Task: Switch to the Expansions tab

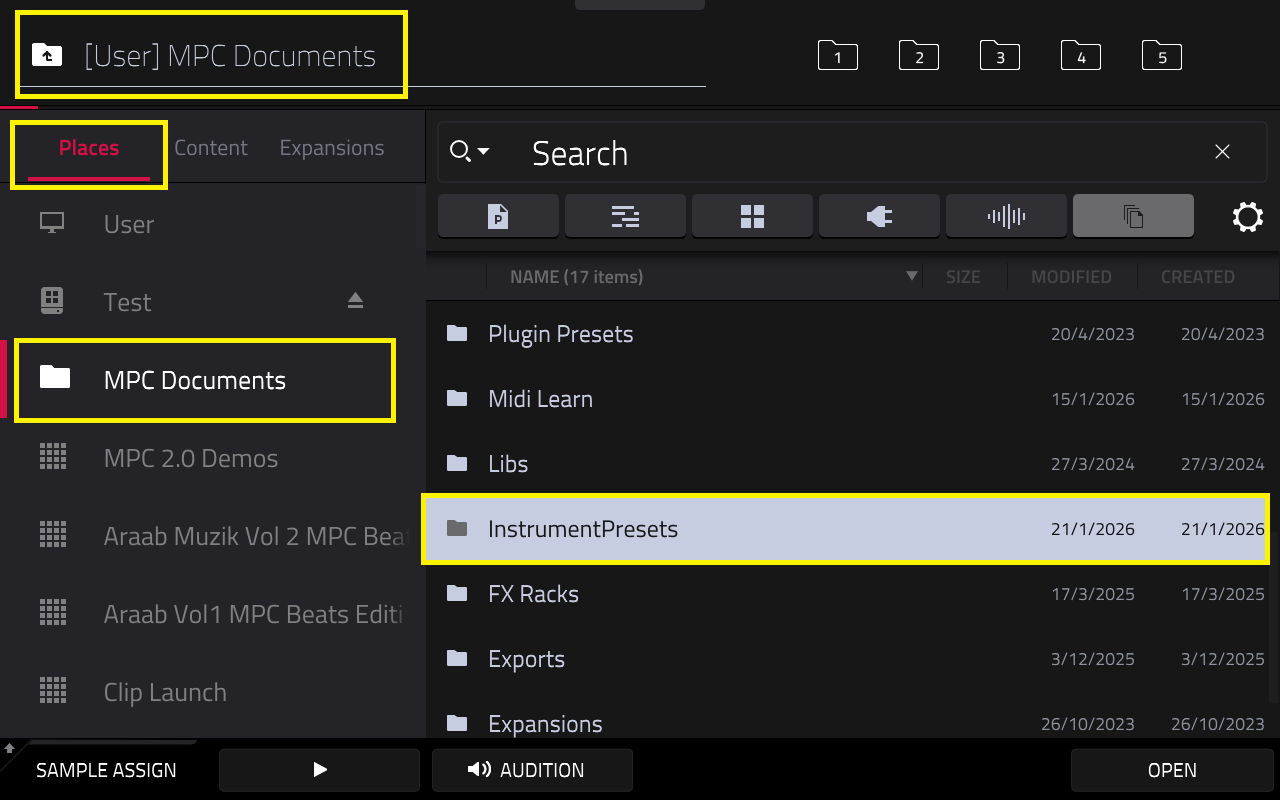Action: [x=332, y=148]
